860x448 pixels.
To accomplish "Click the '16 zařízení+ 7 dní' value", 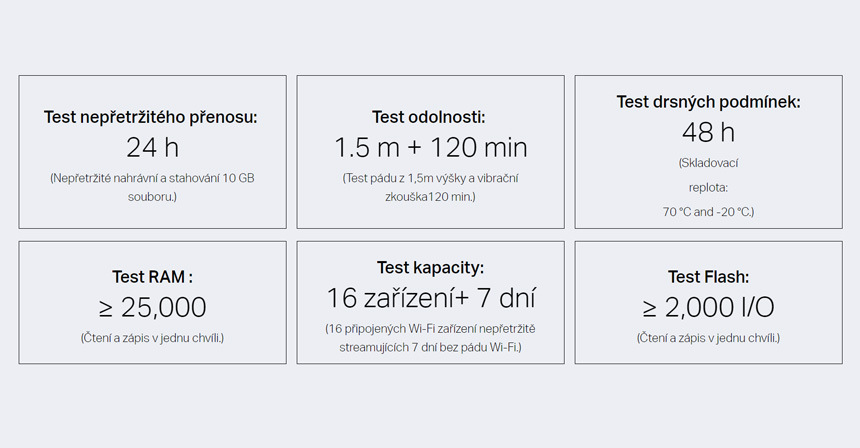I will (430, 297).
